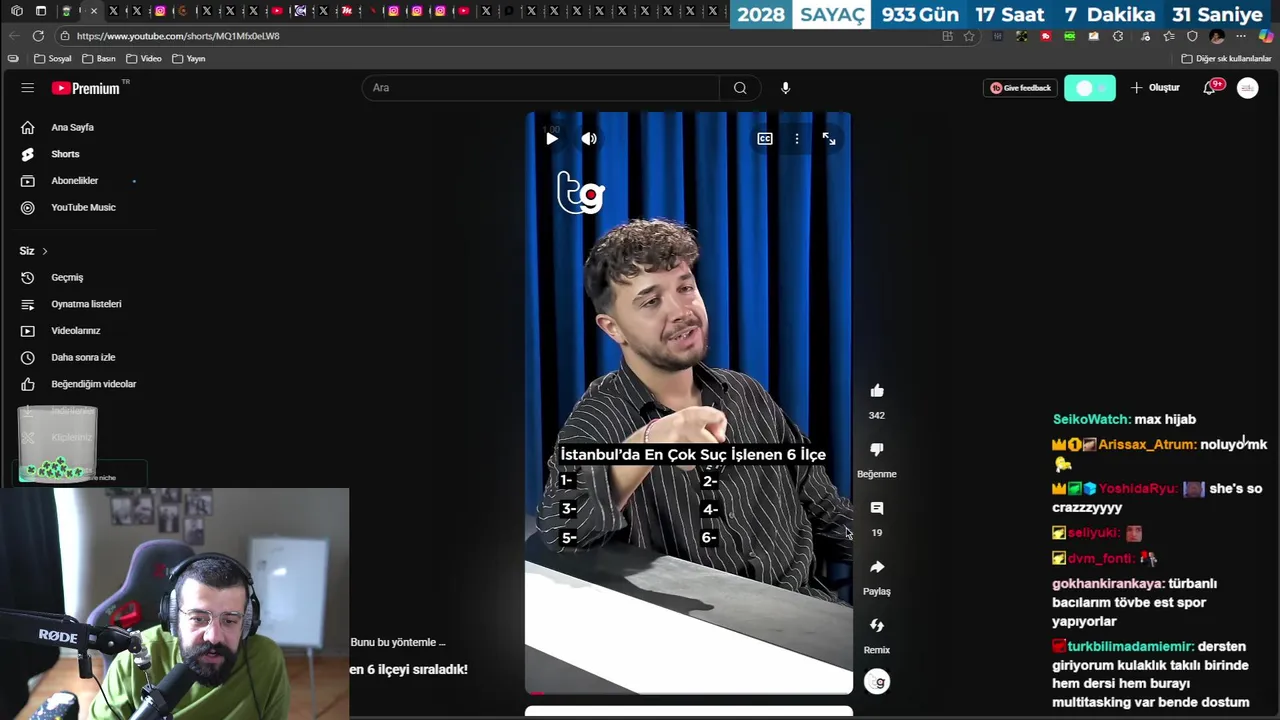The width and height of the screenshot is (1280, 720).
Task: Click the red extension icon in toolbar
Action: pos(1046,36)
